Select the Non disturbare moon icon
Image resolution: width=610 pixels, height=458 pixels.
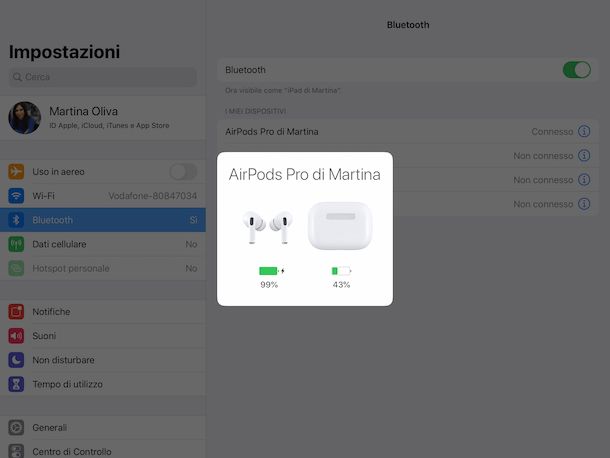pos(16,360)
